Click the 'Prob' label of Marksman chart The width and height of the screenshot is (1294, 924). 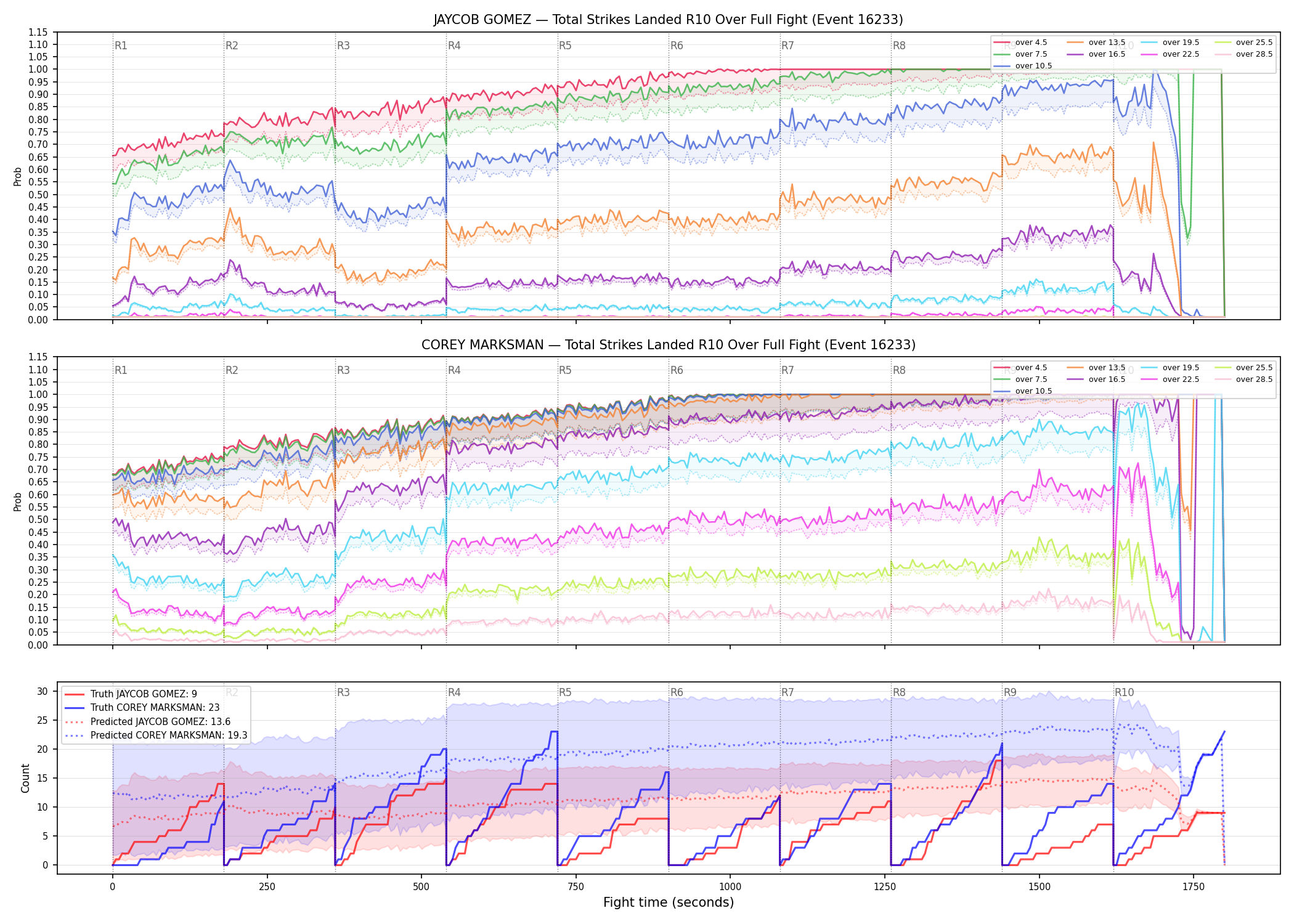pyautogui.click(x=18, y=502)
